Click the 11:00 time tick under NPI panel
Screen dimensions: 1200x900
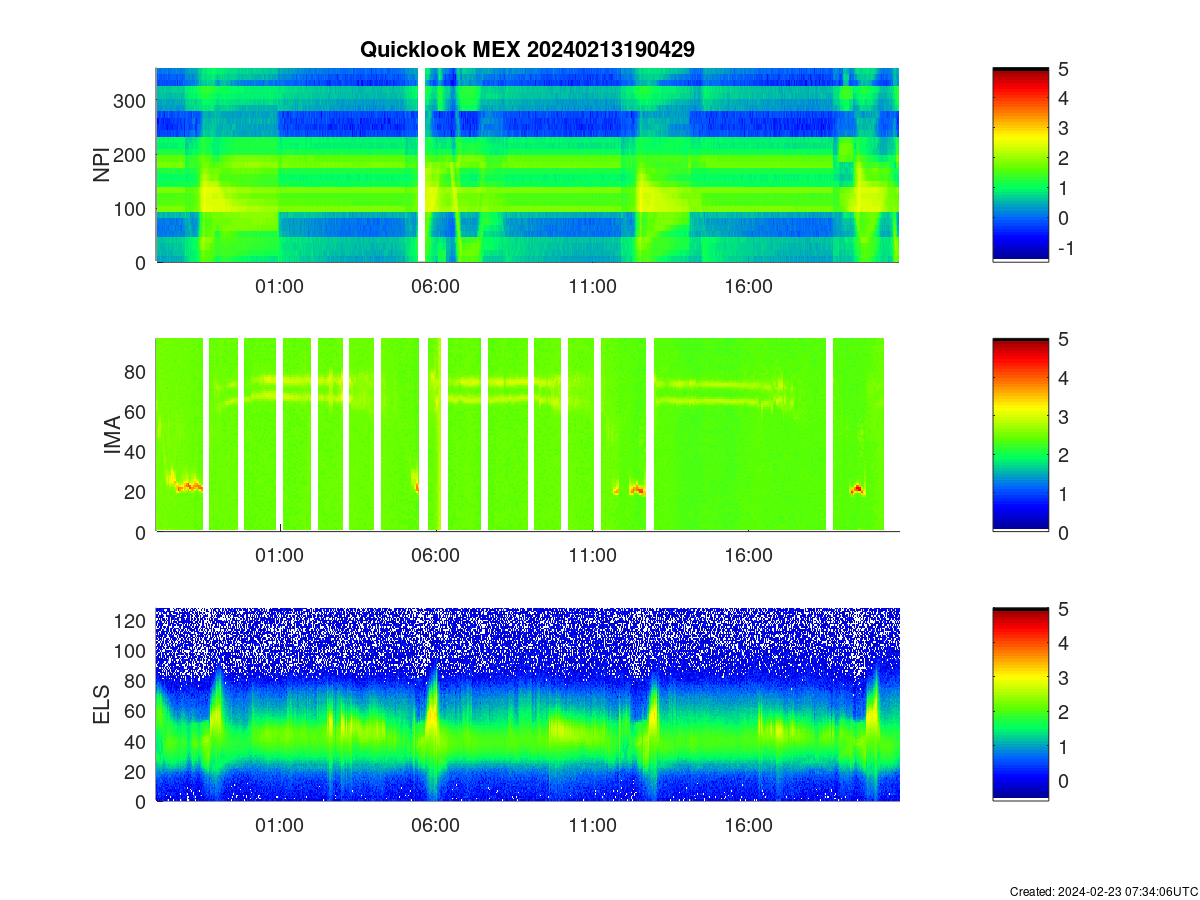click(x=592, y=286)
